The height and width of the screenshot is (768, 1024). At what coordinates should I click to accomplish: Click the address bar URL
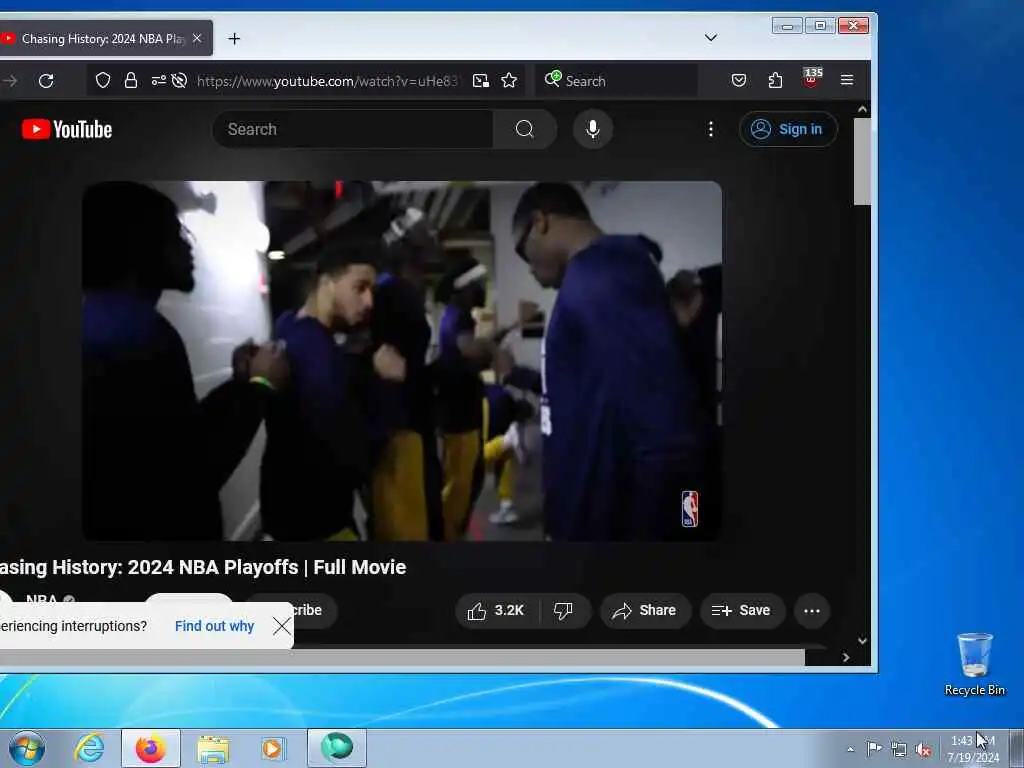click(327, 81)
